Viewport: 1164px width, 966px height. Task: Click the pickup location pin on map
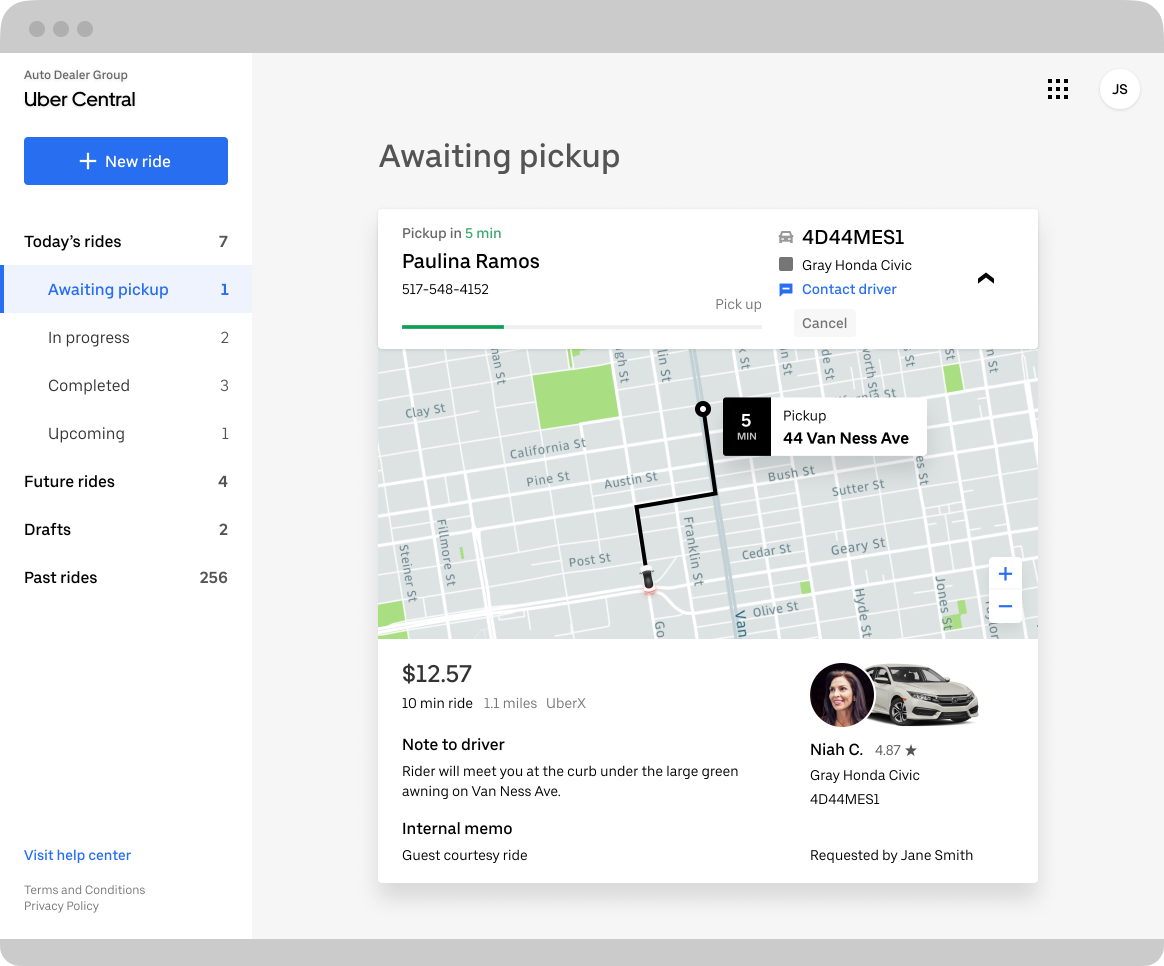pyautogui.click(x=703, y=408)
